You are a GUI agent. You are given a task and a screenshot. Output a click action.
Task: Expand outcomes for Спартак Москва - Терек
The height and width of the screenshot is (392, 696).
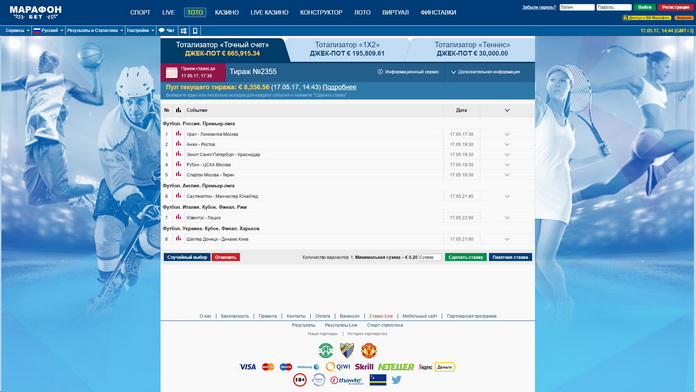pos(507,175)
